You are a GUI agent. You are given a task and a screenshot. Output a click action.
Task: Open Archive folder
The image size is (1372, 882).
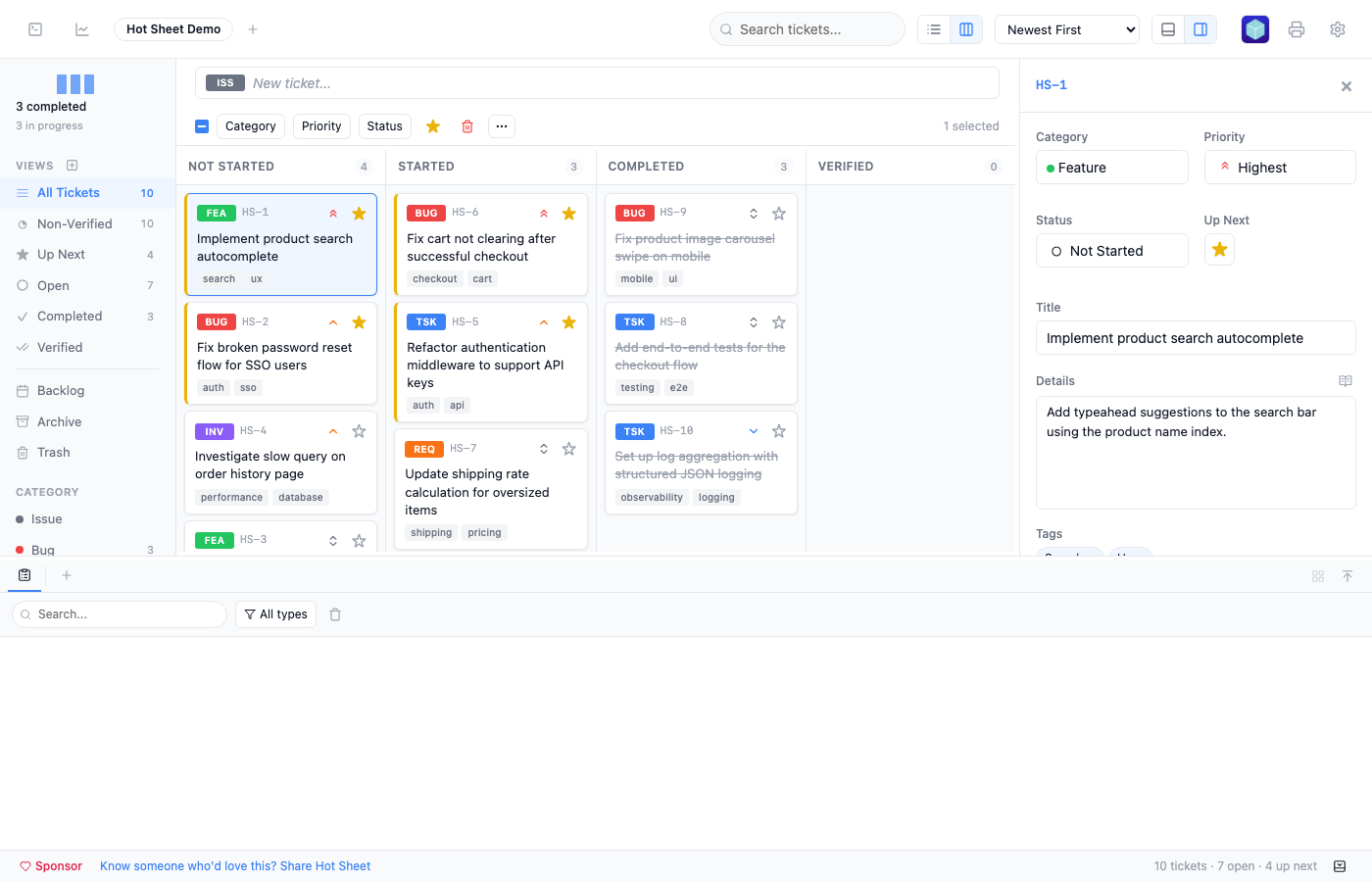click(x=86, y=421)
